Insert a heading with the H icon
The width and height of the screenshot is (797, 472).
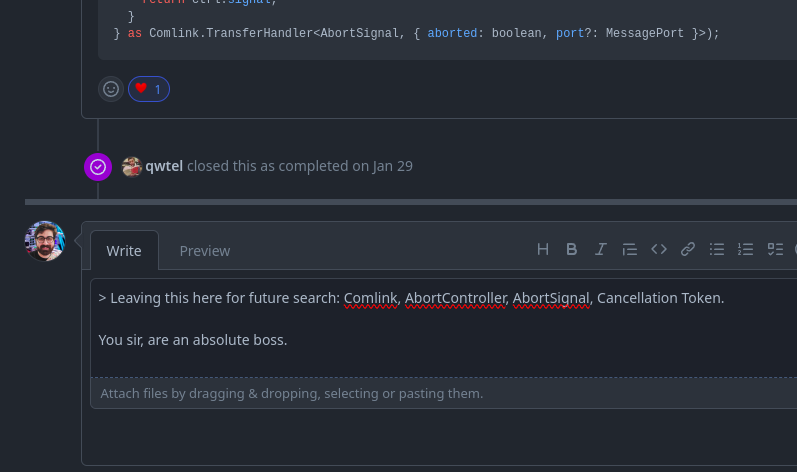pyautogui.click(x=543, y=250)
